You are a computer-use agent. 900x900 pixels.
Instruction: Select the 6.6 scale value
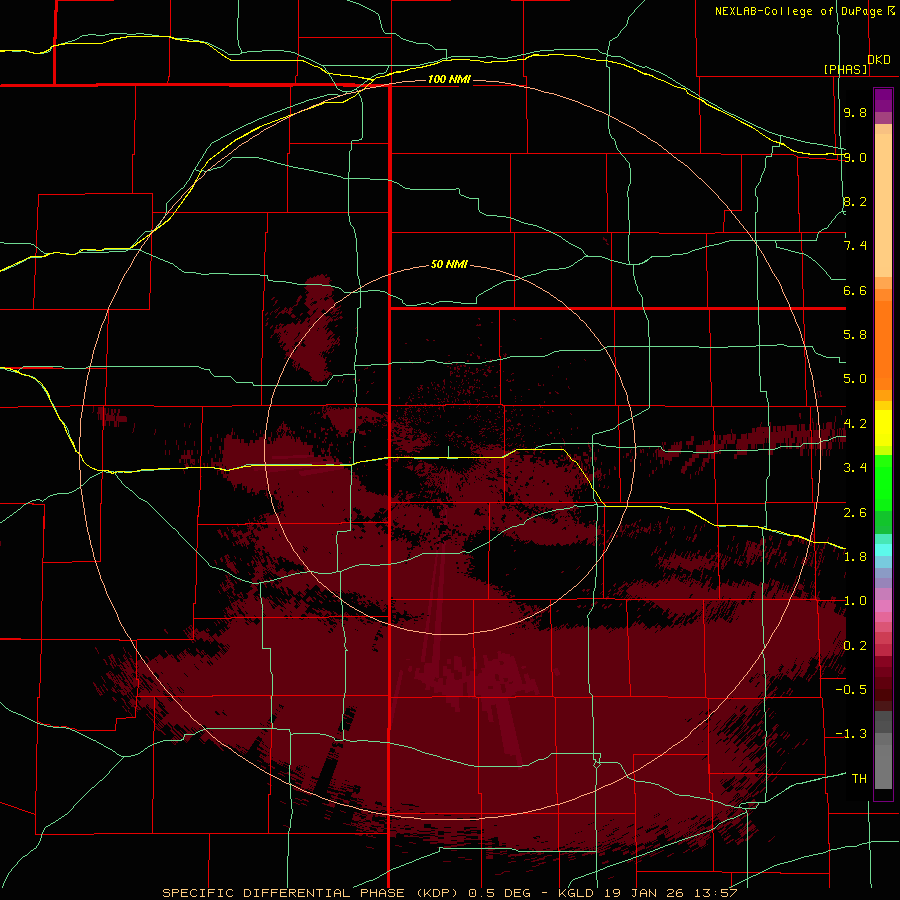click(x=855, y=290)
